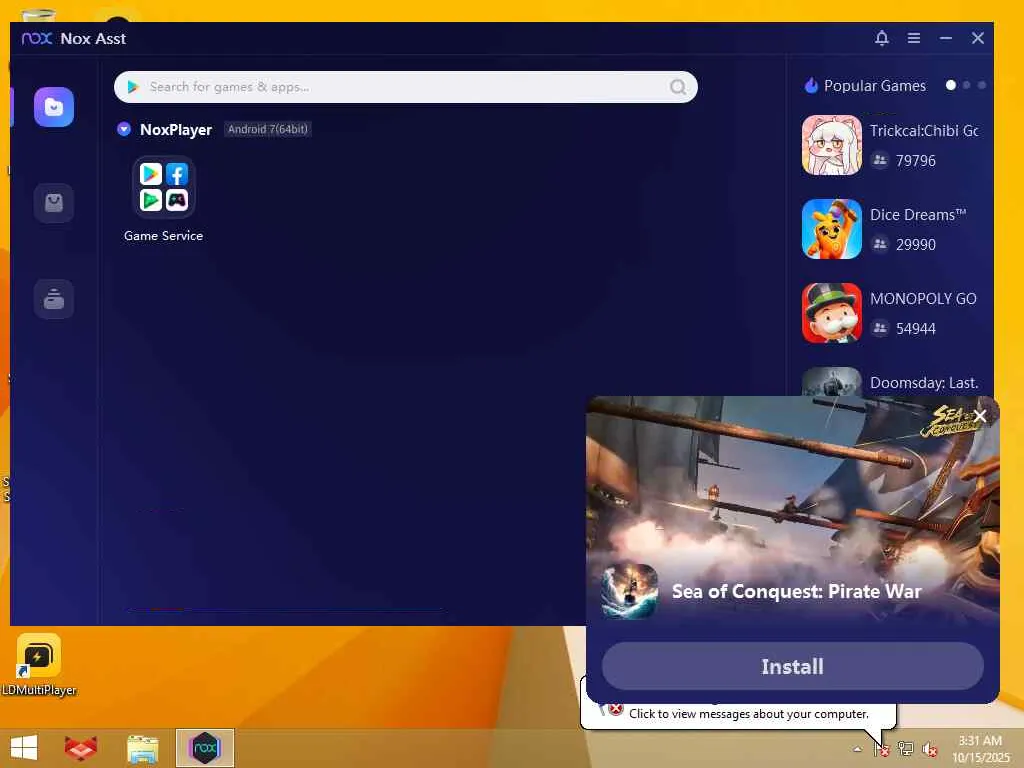Open the Game Service folder

tap(163, 187)
